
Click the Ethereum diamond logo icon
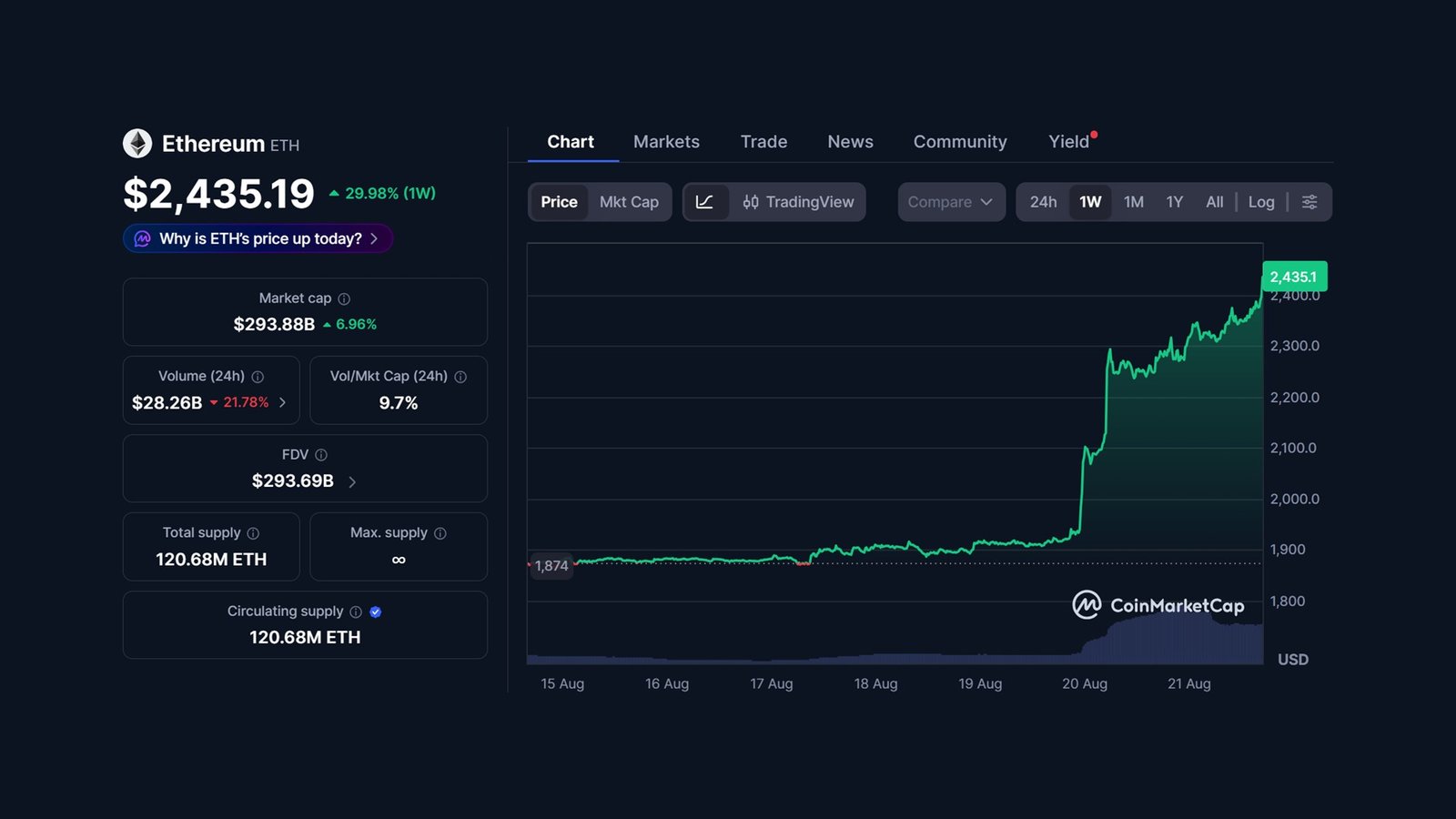[x=137, y=144]
